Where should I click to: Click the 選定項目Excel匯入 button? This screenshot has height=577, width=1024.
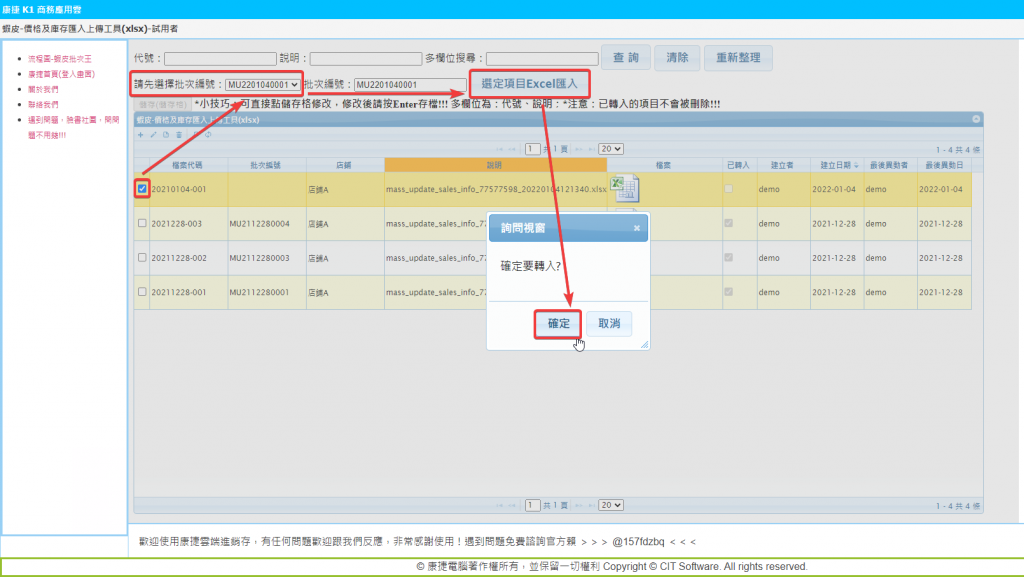pyautogui.click(x=529, y=84)
